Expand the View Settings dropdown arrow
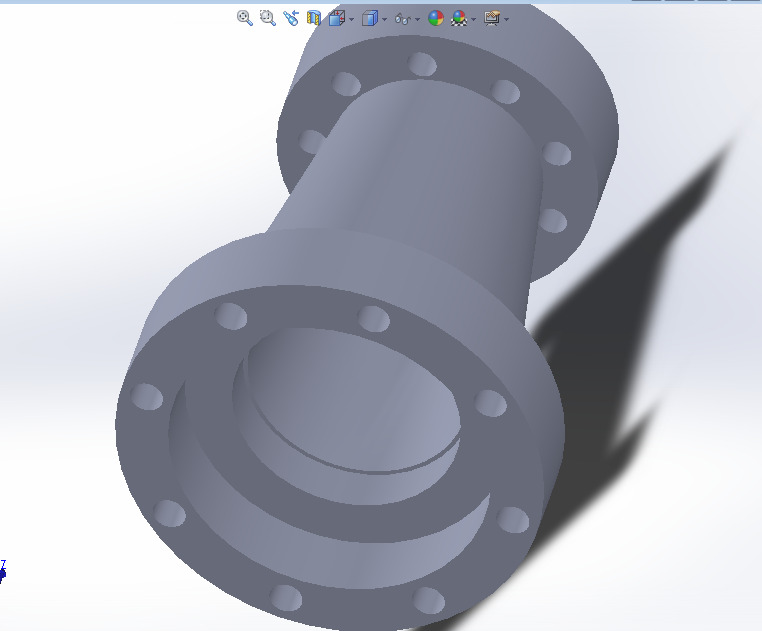This screenshot has height=631, width=762. pos(506,19)
